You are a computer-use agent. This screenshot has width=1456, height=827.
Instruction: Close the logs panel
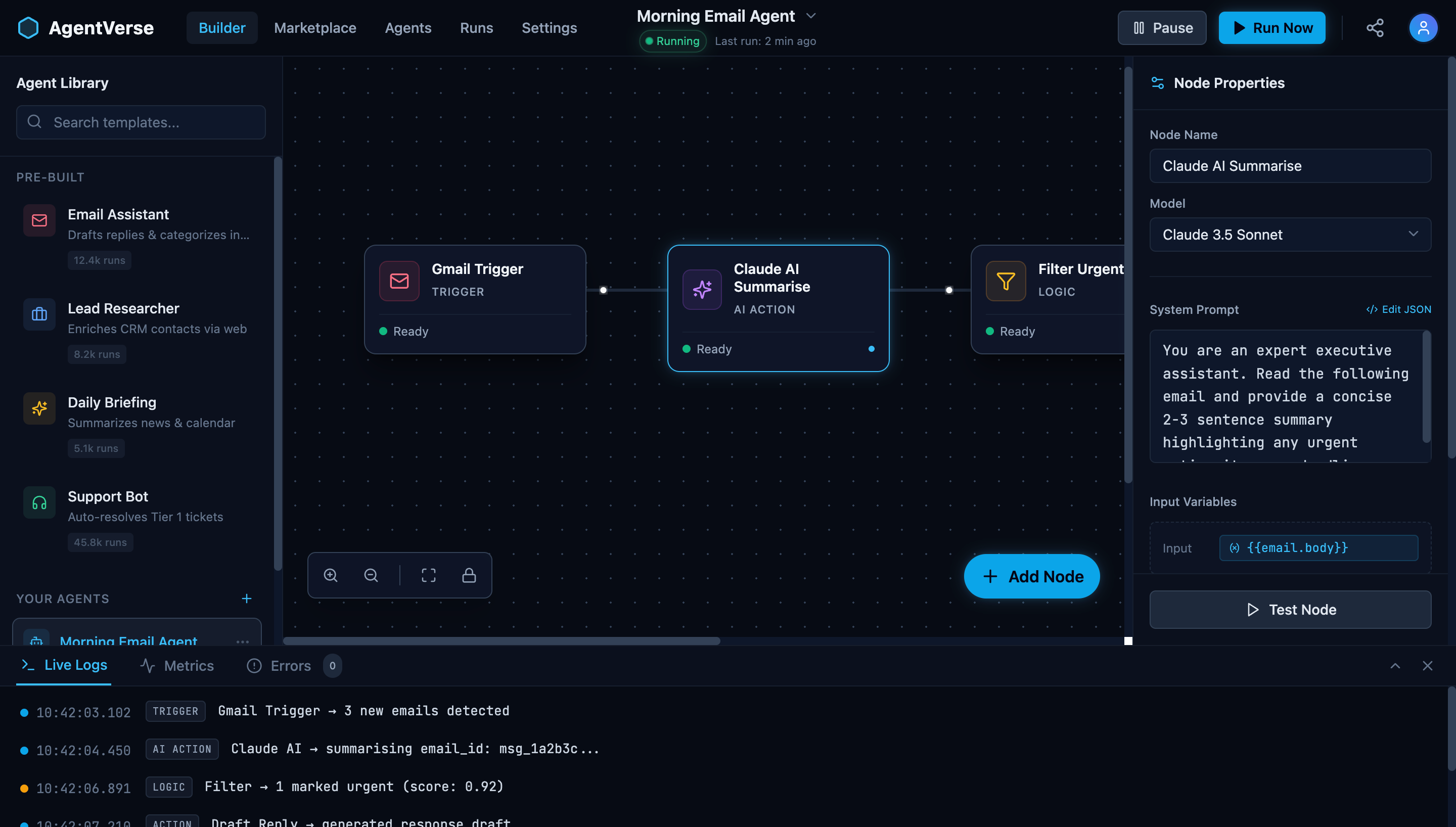click(x=1427, y=666)
